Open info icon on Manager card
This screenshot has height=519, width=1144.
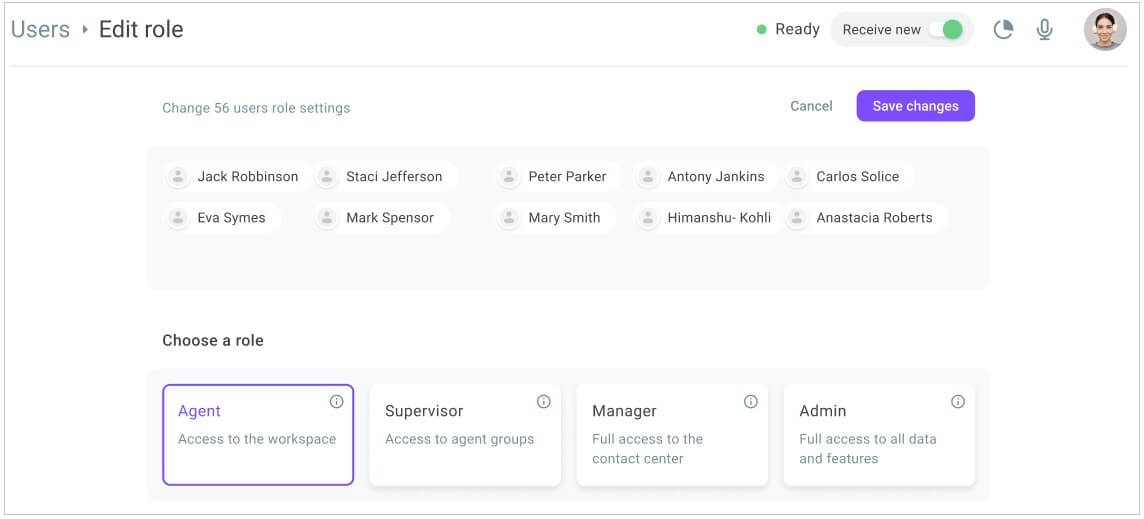pos(751,401)
